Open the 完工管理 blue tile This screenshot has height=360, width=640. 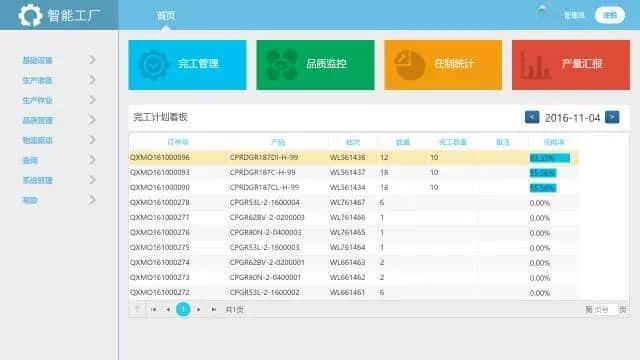(x=187, y=65)
